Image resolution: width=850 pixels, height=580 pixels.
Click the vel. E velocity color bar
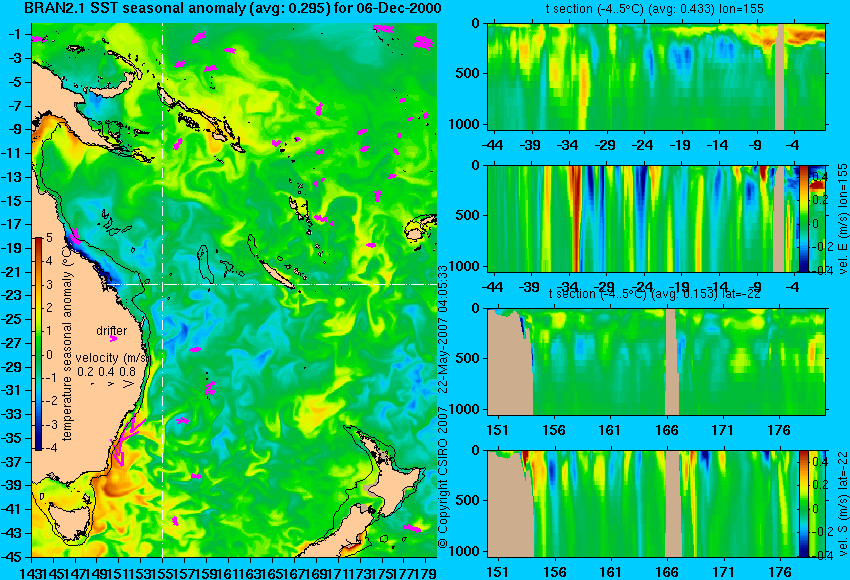coord(804,218)
